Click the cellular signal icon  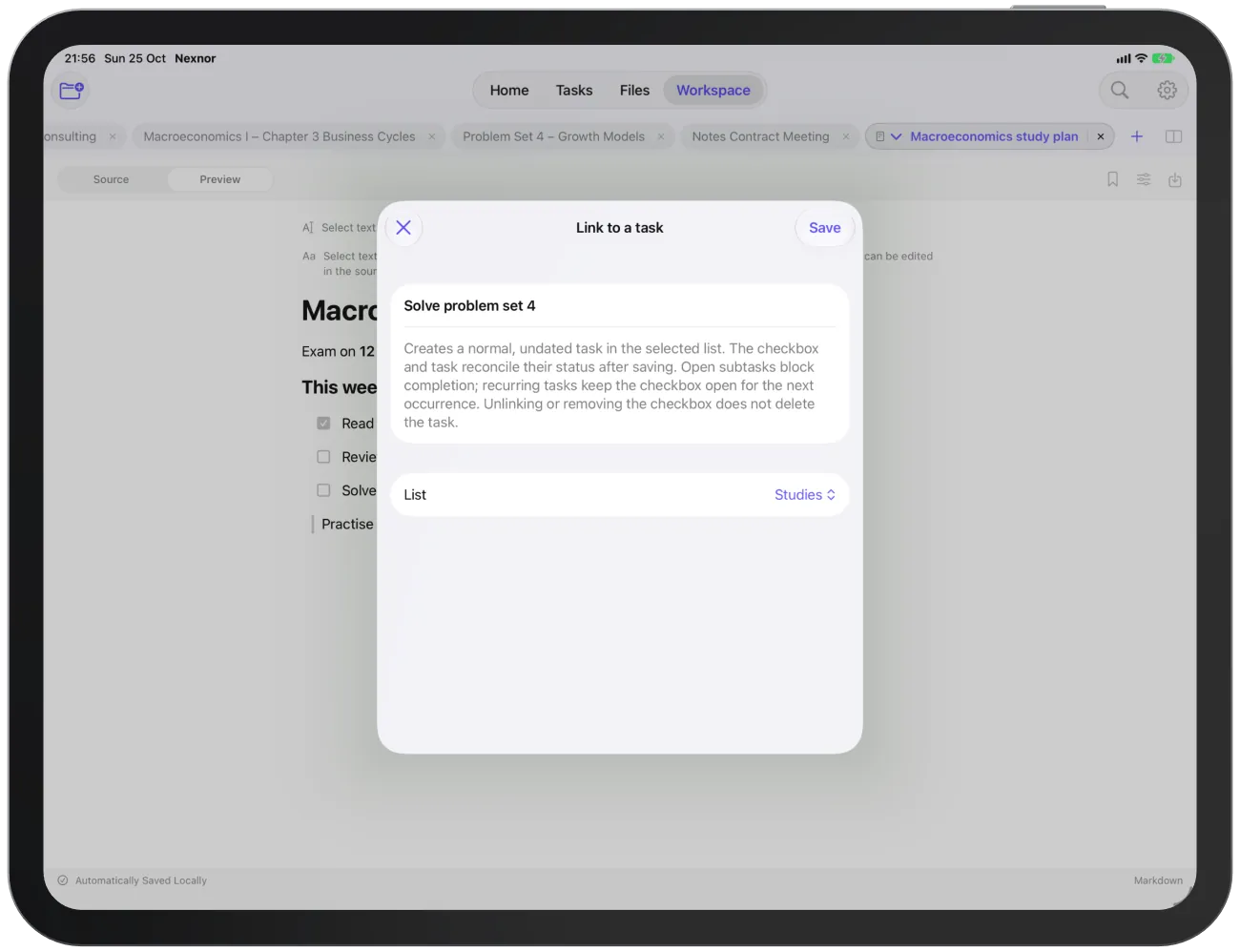[x=1124, y=58]
